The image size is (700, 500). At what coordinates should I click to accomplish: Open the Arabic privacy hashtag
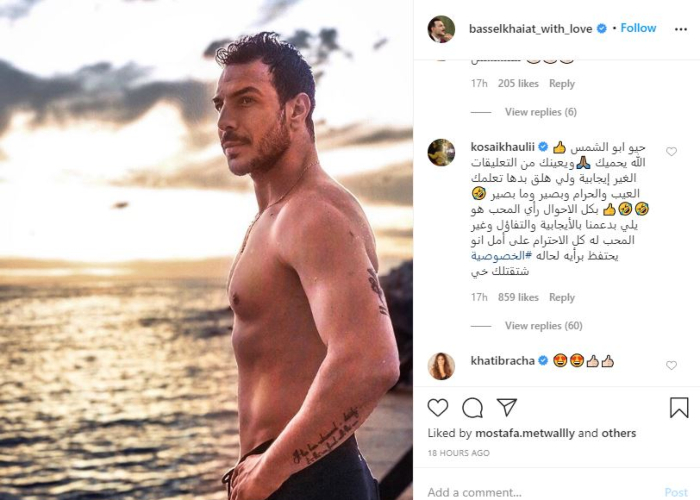[x=501, y=256]
